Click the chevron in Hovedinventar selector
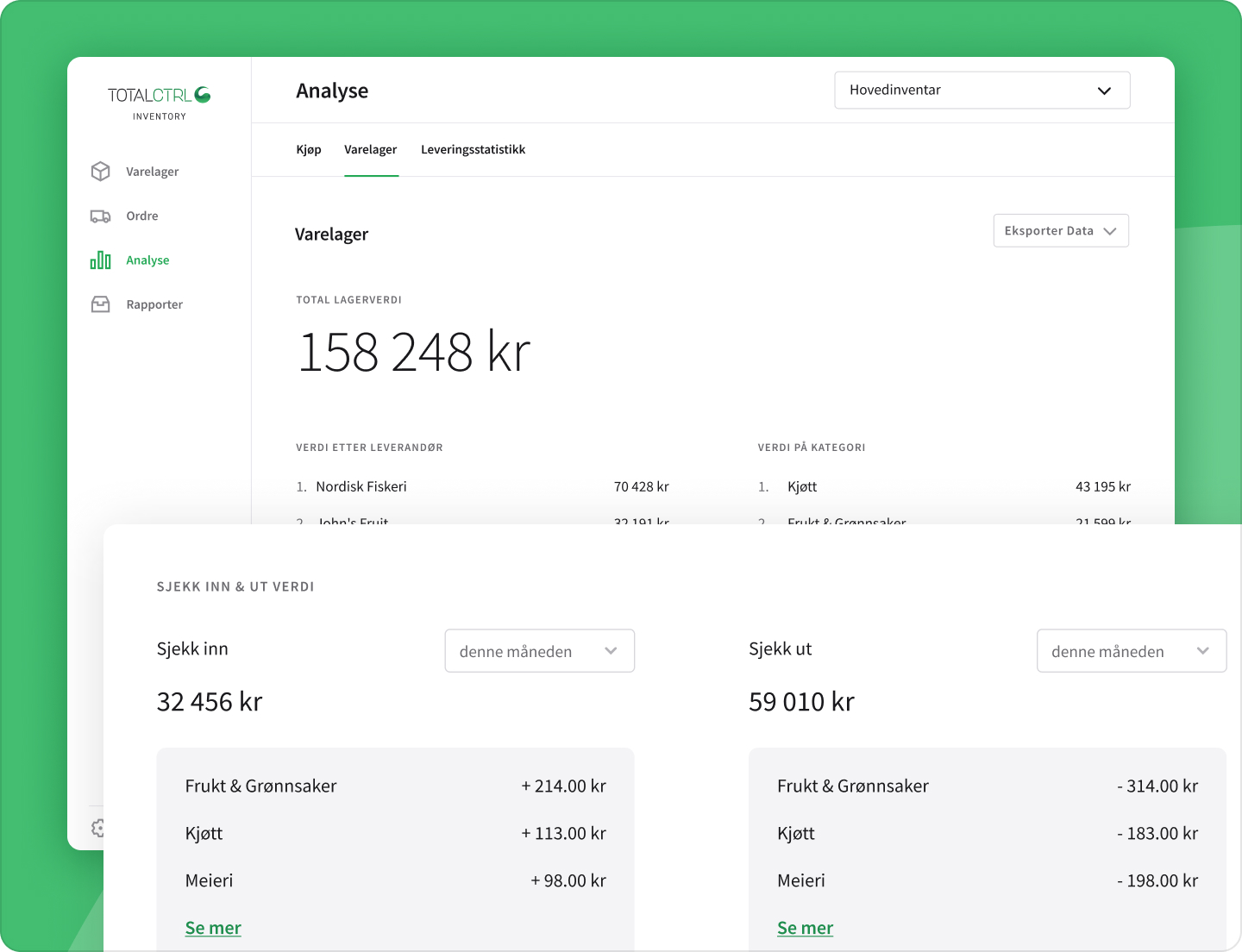Screen dimensions: 1242x952 tap(1104, 91)
